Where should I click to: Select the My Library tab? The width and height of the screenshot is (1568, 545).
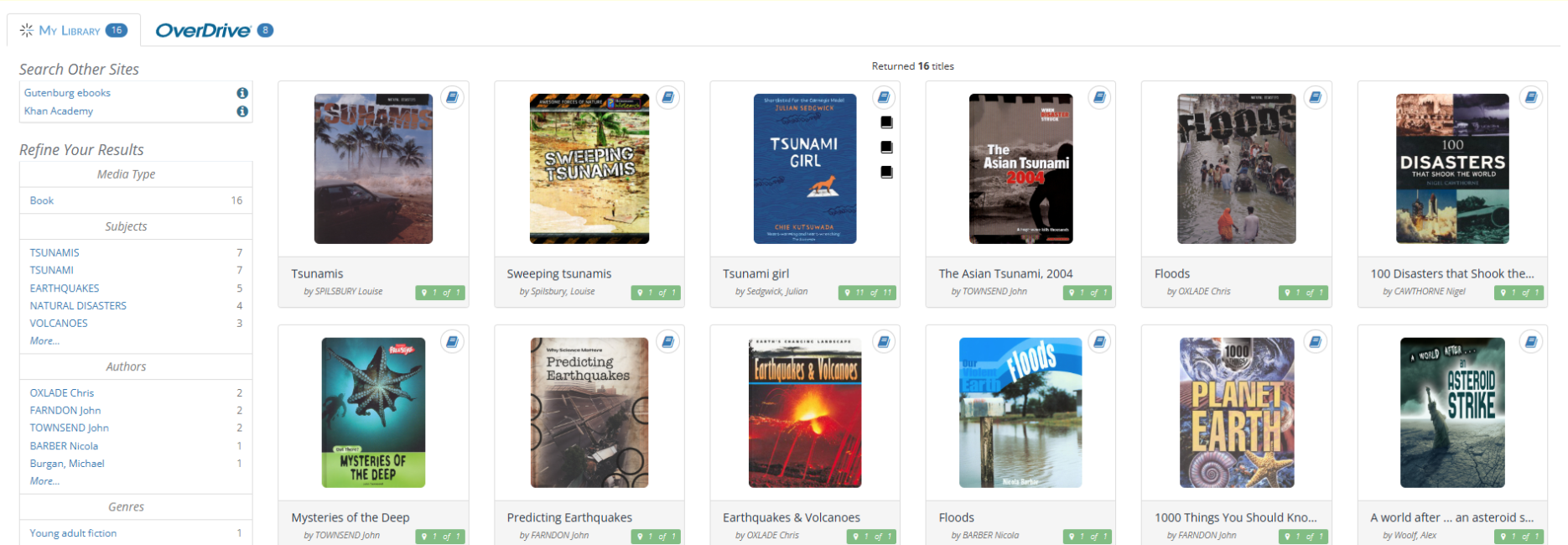coord(73,31)
